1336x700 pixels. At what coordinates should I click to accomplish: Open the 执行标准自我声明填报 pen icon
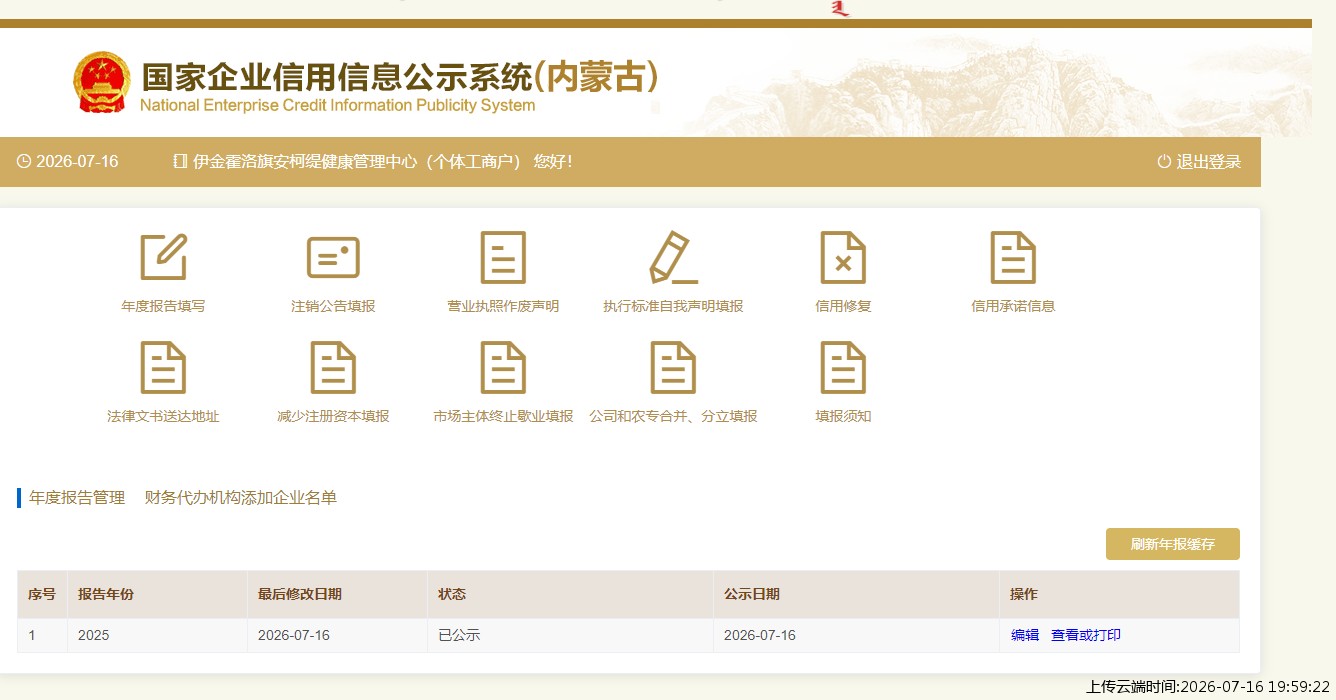673,257
